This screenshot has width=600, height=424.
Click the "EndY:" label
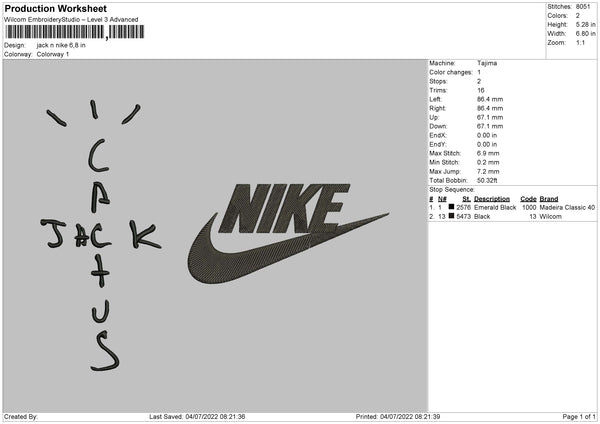pyautogui.click(x=438, y=145)
